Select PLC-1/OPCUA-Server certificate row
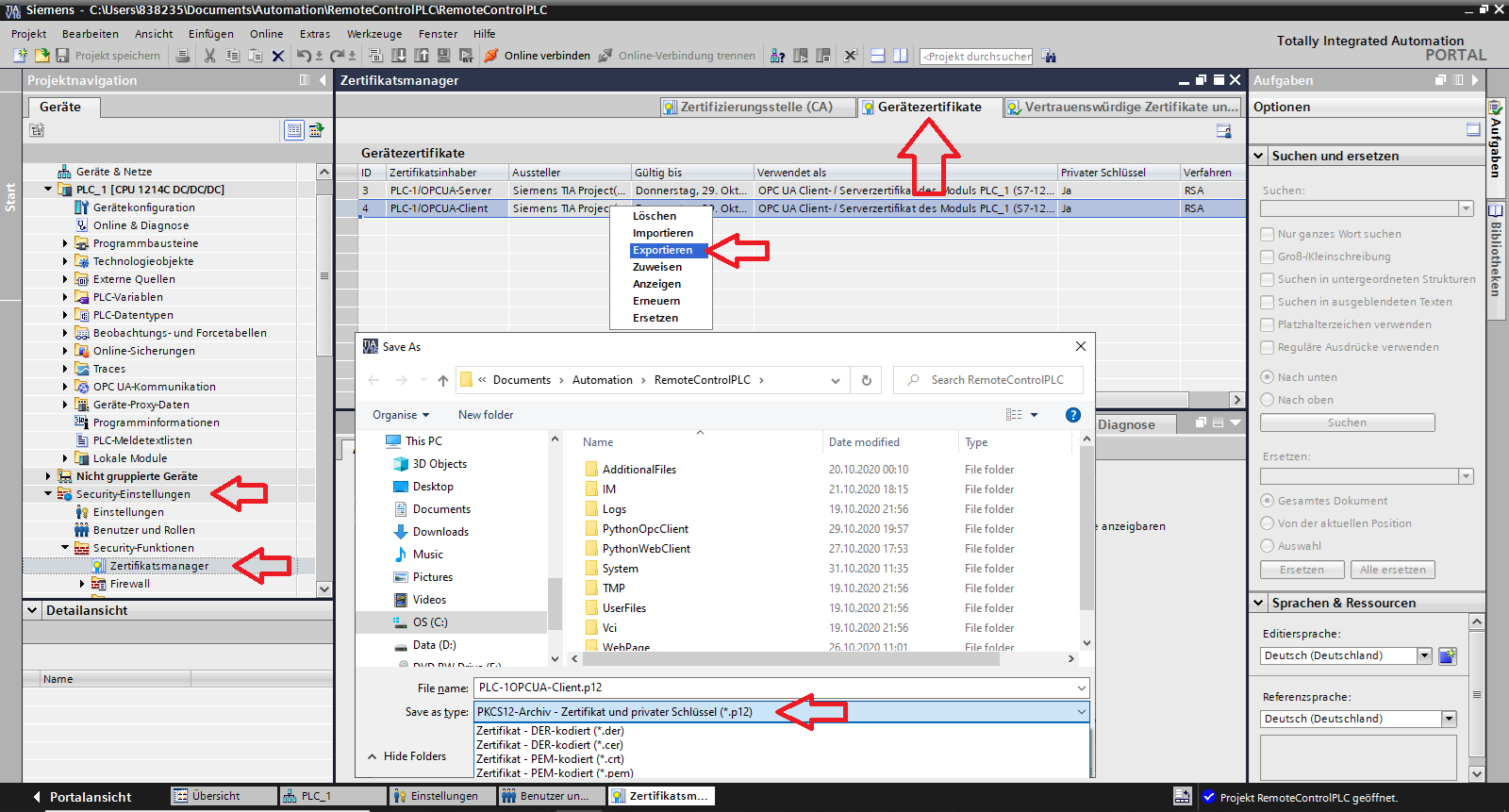The height and width of the screenshot is (812, 1509). pos(803,191)
